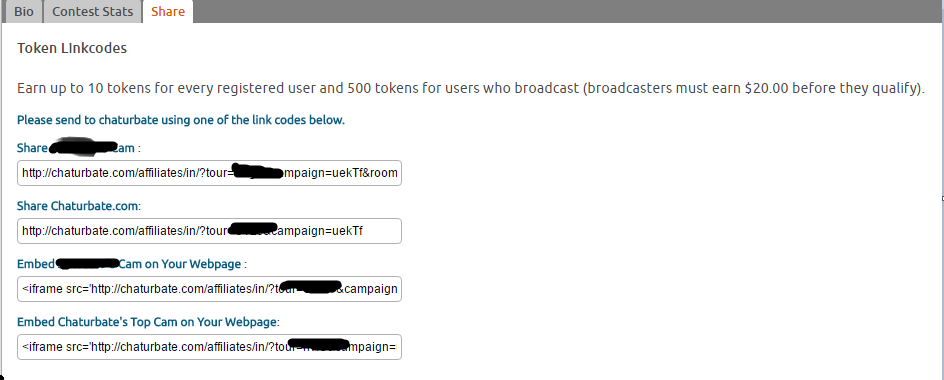The width and height of the screenshot is (944, 380).
Task: Click the share cam link code field ending in room
Action: coord(210,173)
